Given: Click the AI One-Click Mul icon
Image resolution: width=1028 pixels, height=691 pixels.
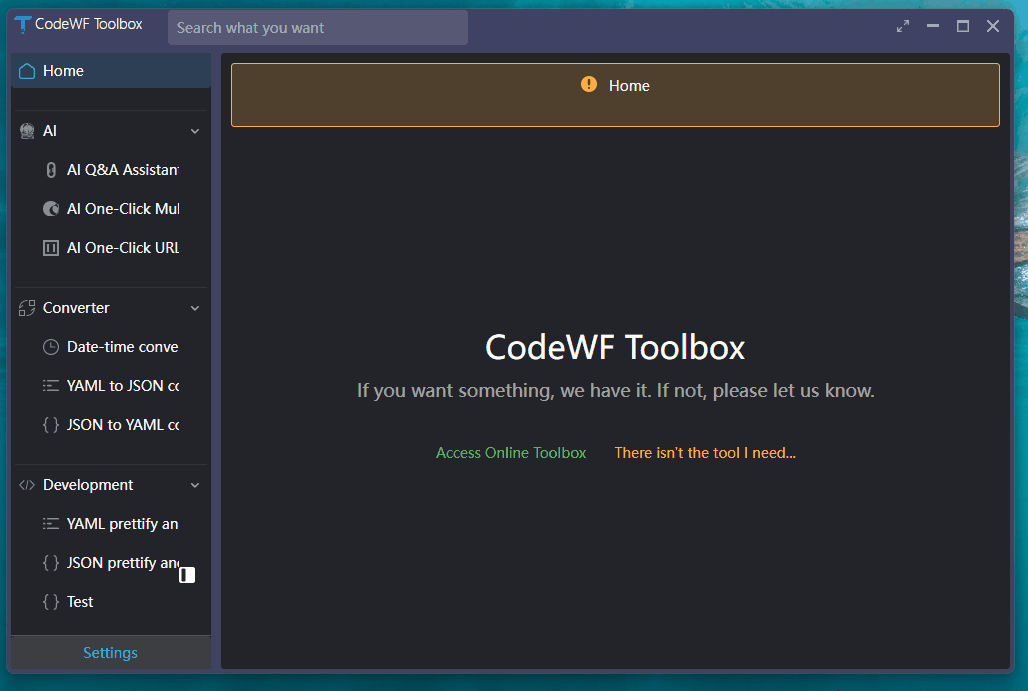Looking at the screenshot, I should point(51,209).
